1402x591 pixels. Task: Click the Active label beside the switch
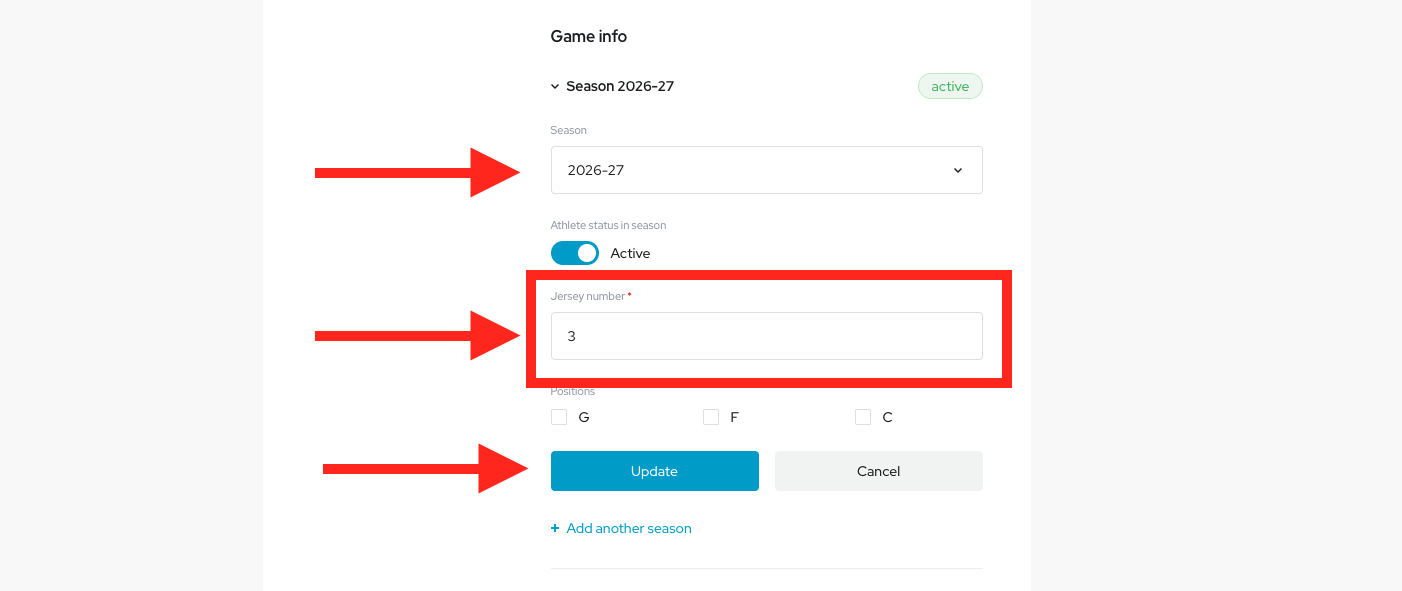630,253
